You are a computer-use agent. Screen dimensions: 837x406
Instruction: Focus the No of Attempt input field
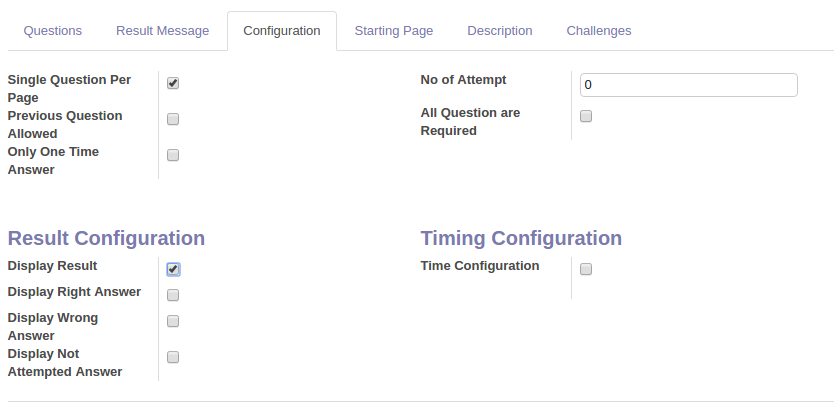688,85
